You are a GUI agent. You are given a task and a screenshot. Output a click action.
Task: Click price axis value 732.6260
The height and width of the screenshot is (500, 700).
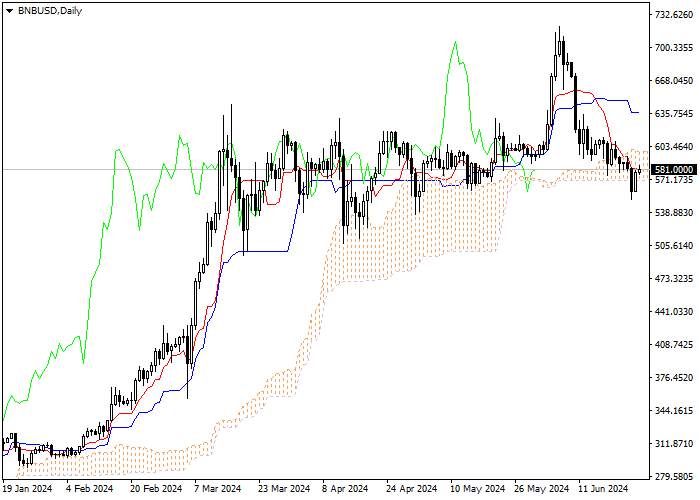click(674, 15)
